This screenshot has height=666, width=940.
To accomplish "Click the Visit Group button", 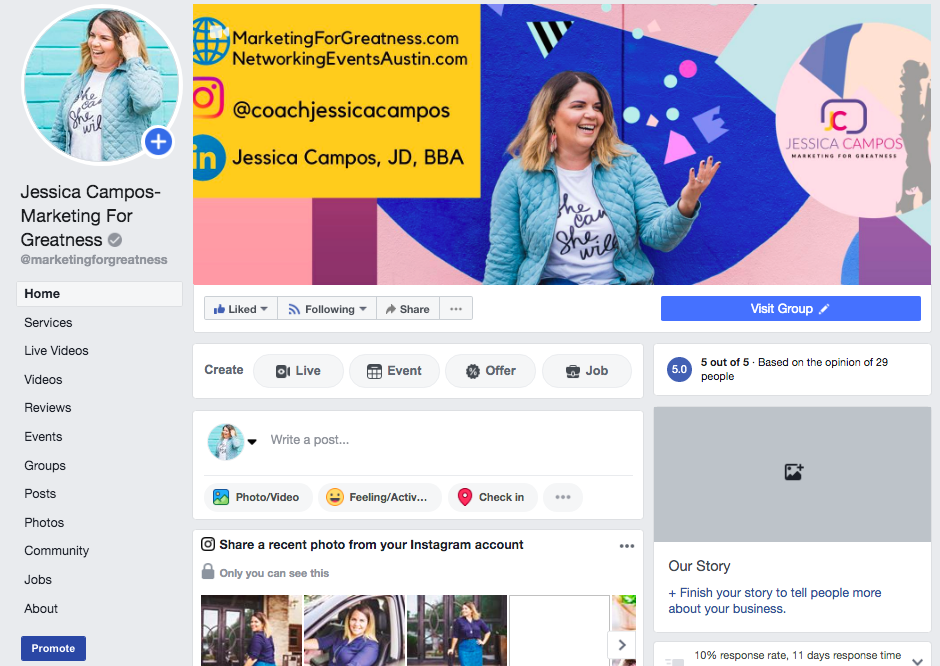I will click(791, 309).
